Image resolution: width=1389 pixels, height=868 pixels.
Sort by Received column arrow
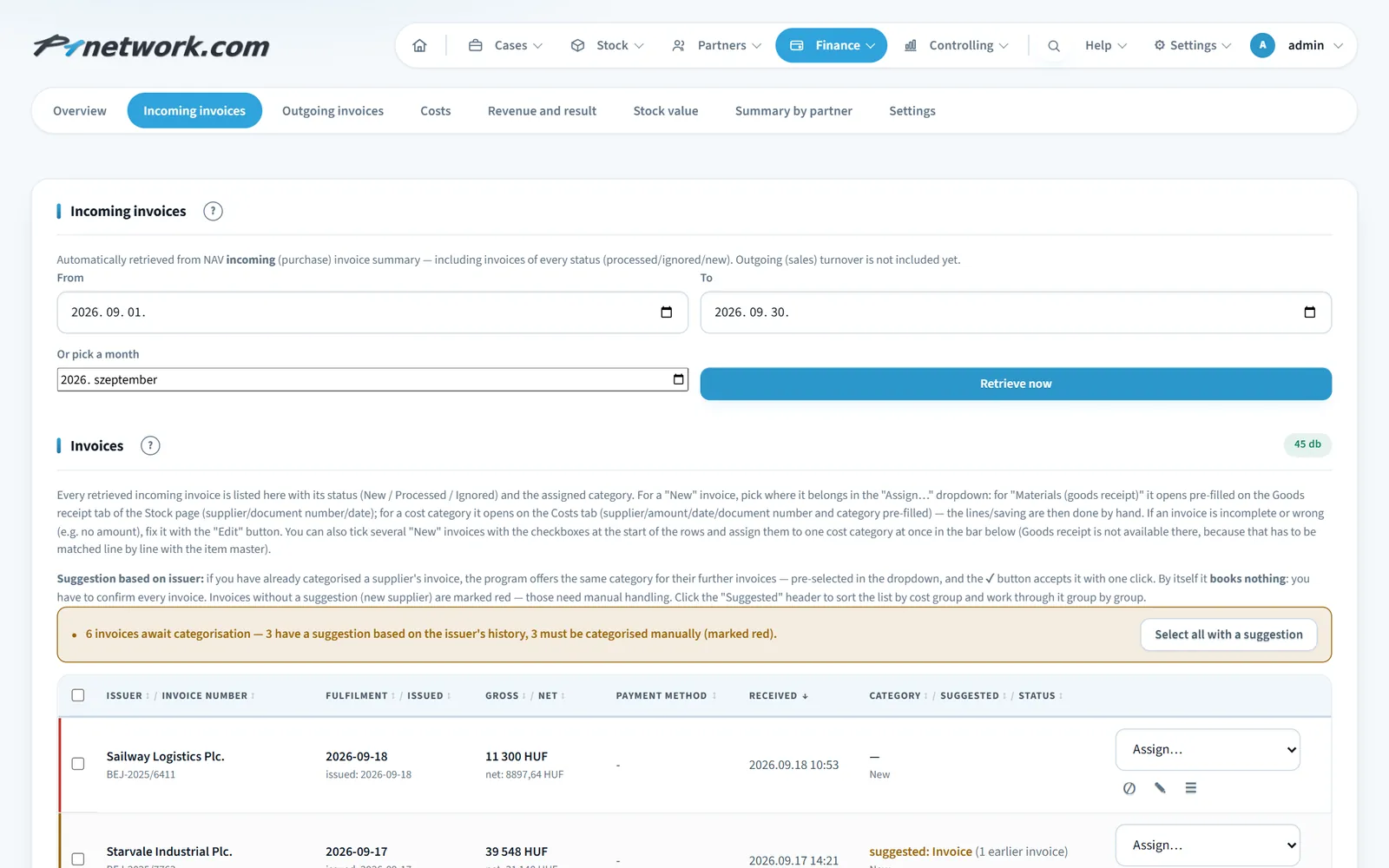pyautogui.click(x=805, y=696)
